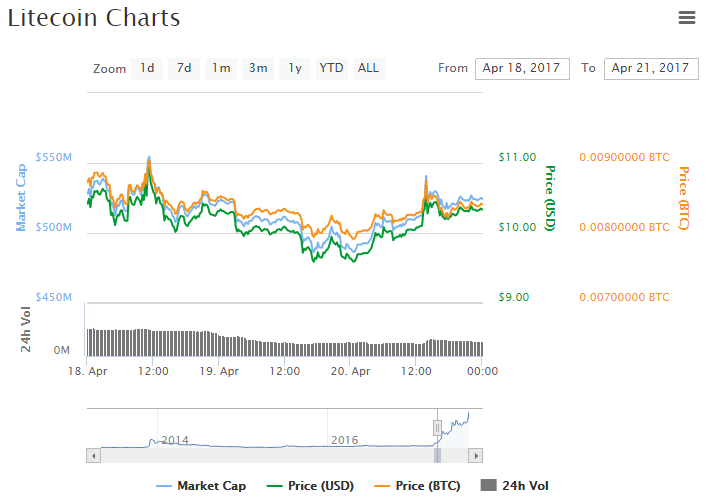Click the 0.00800000 BTC axis label

624,227
